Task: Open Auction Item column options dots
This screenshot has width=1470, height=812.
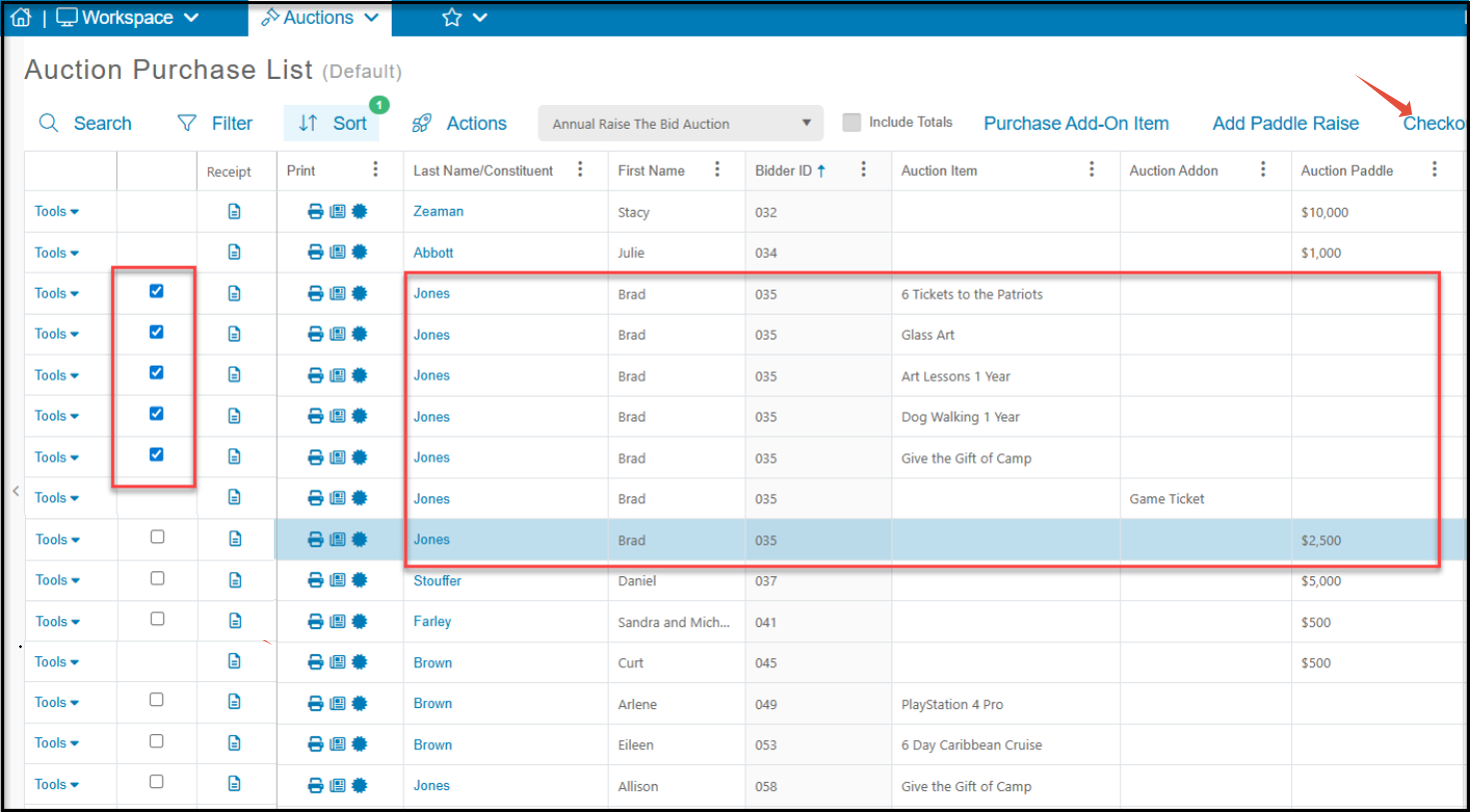Action: pyautogui.click(x=1091, y=170)
